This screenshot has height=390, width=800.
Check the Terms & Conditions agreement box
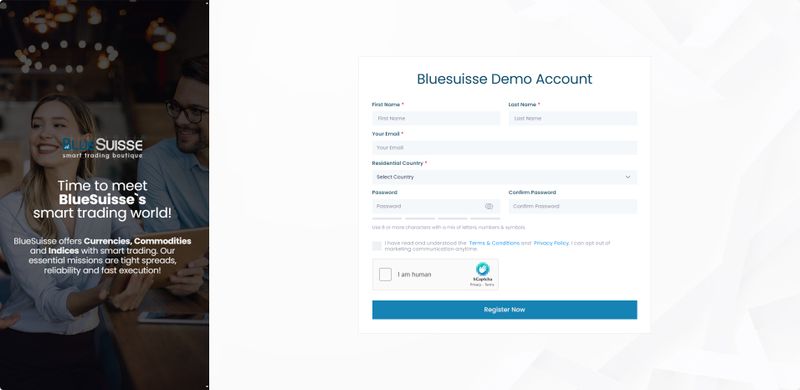[377, 246]
